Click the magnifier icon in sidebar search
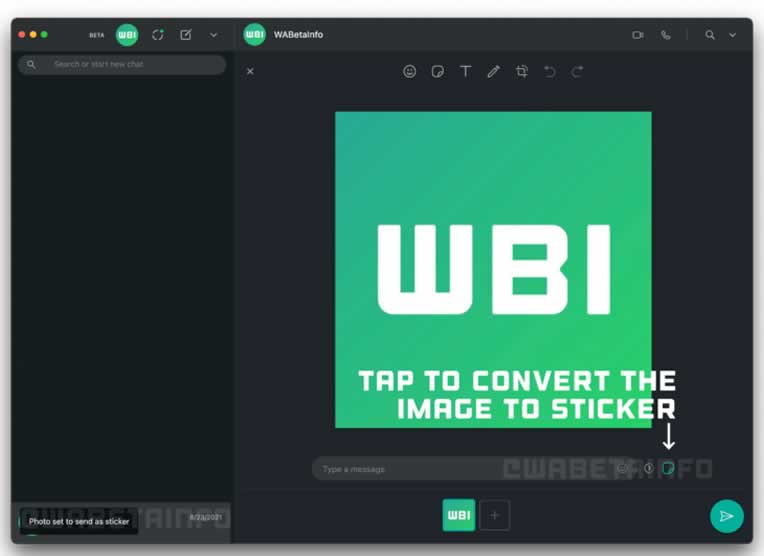This screenshot has width=764, height=556. tap(31, 64)
